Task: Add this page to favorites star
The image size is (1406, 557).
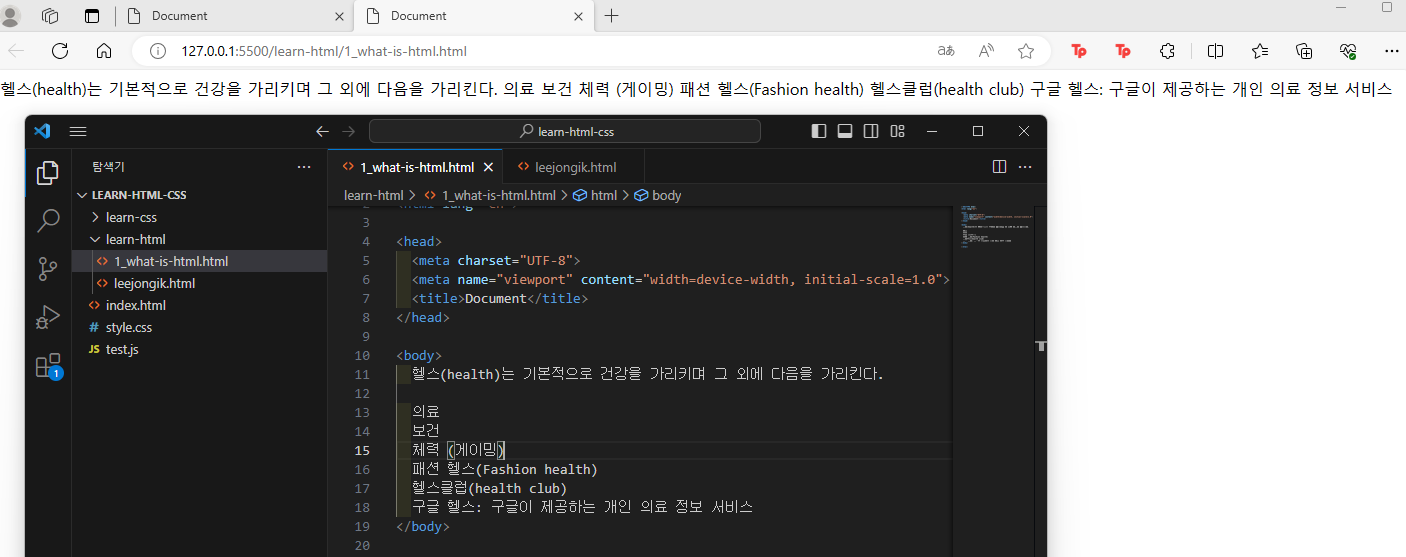Action: (x=1026, y=51)
